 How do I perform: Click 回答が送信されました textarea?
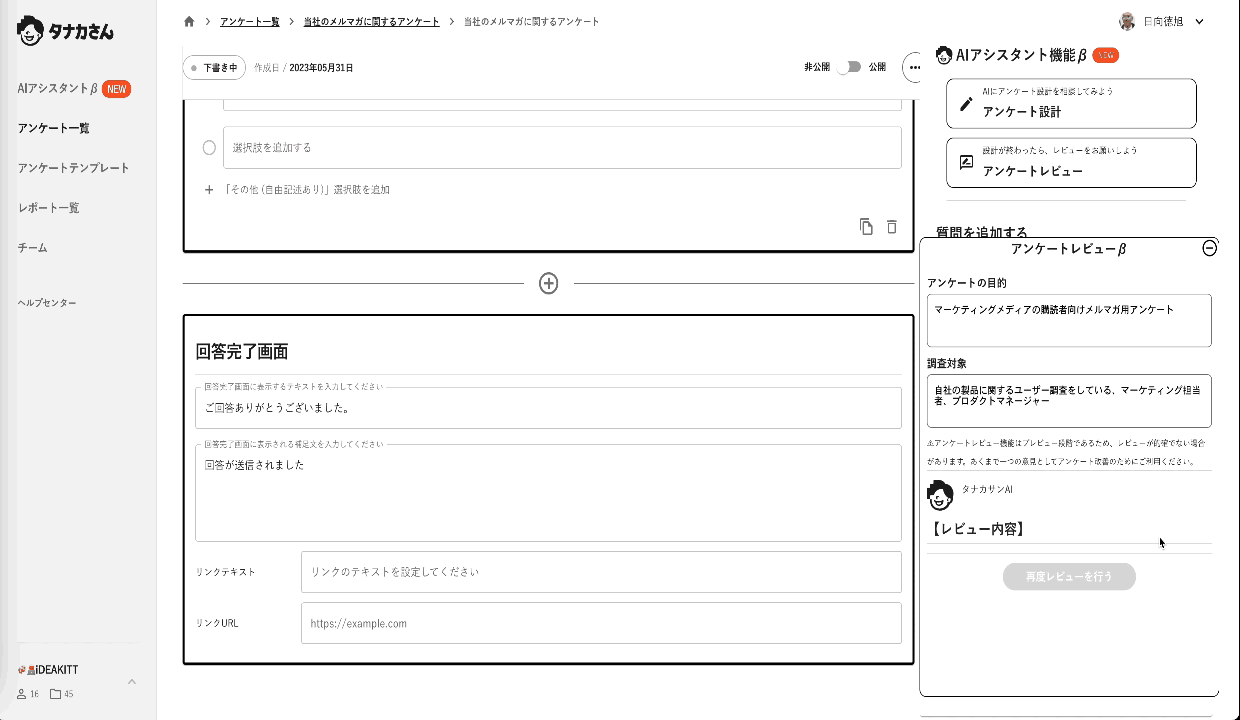point(548,493)
